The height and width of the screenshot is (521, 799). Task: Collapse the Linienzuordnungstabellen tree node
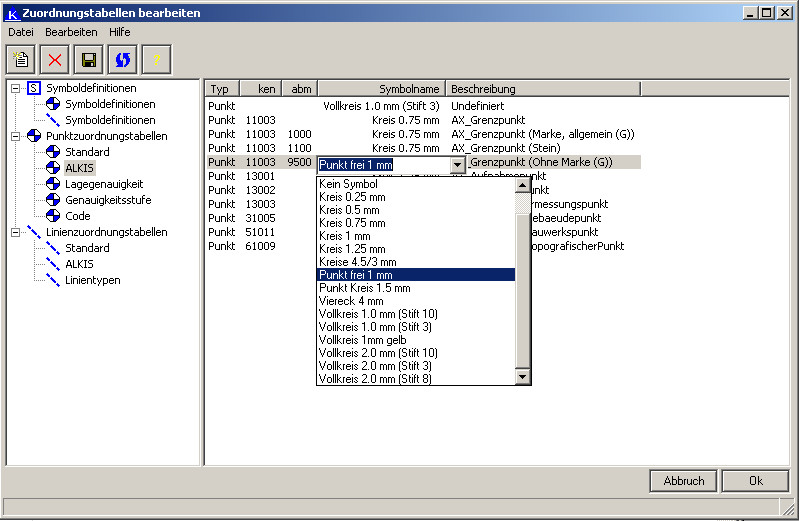click(x=15, y=232)
